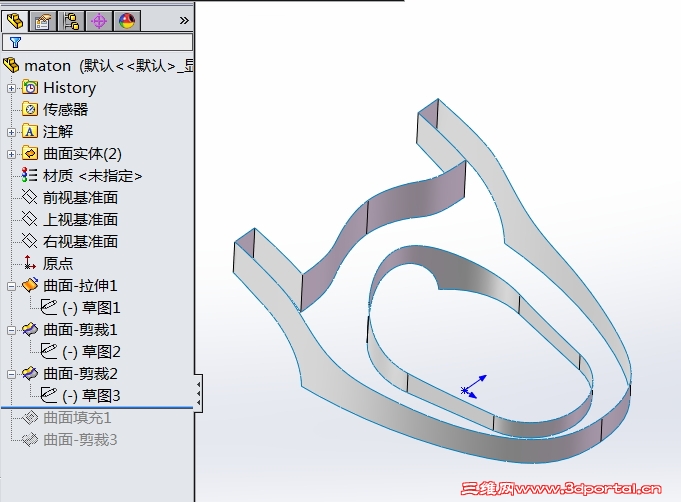Click the suppressed 曲面填充1 icon

(30, 417)
